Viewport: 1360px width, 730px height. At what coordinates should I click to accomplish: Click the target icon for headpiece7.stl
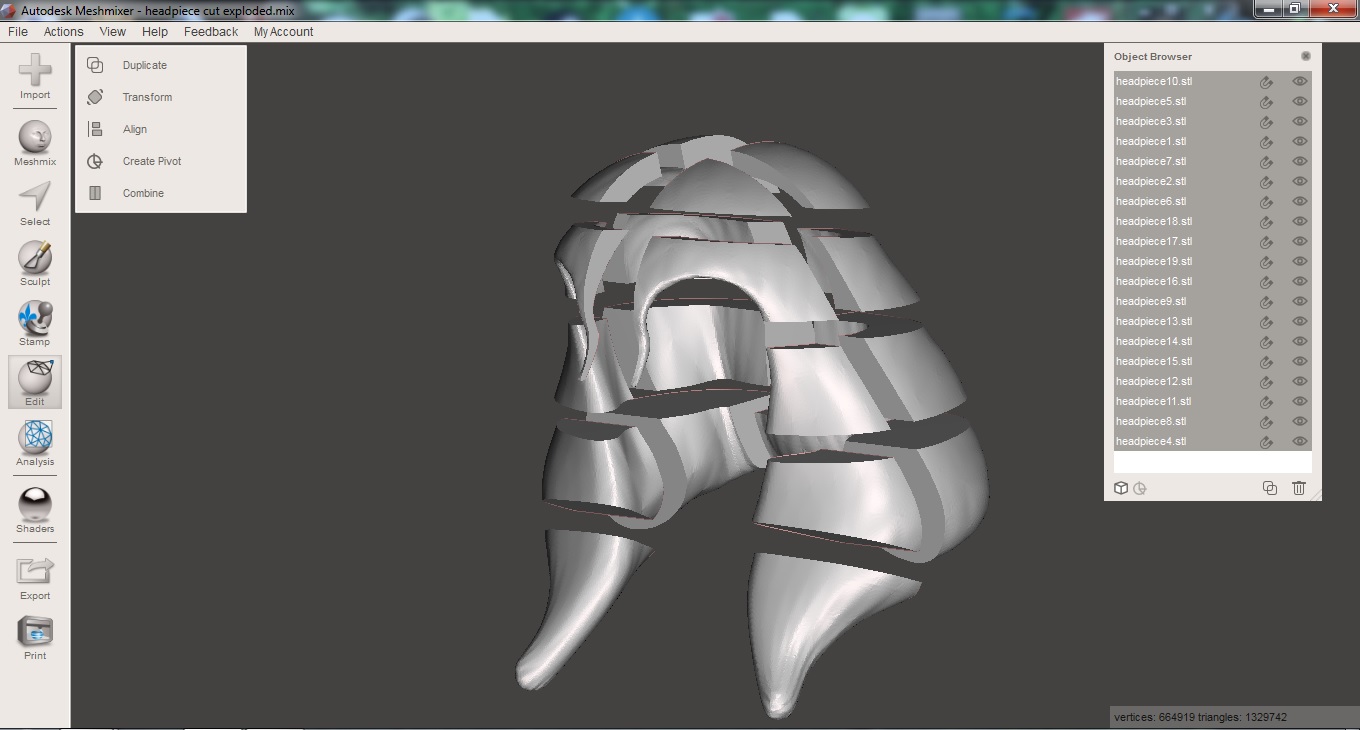[1266, 162]
